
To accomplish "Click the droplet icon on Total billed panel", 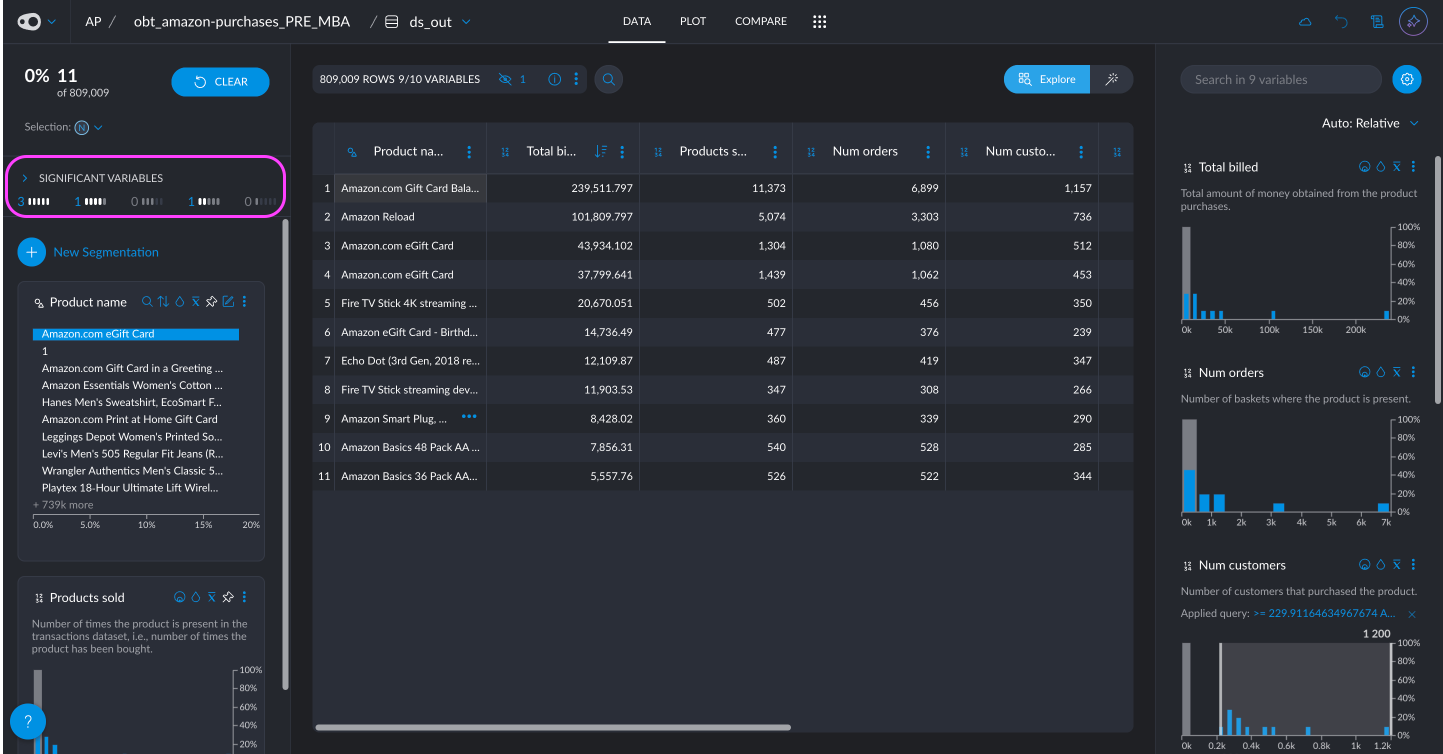I will coord(1381,167).
